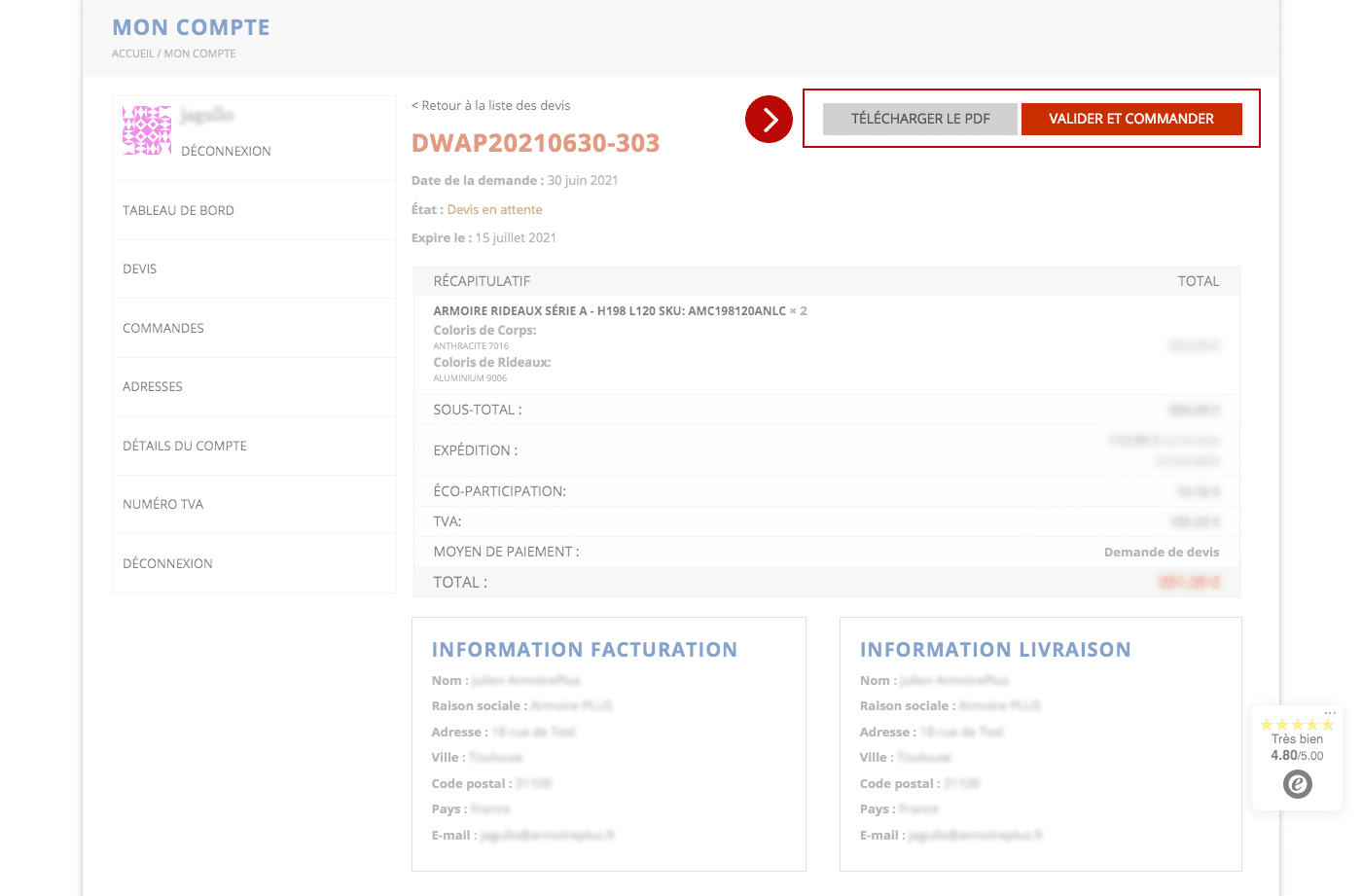Click the DÉCONNEXION link beside the avatar

click(x=226, y=151)
